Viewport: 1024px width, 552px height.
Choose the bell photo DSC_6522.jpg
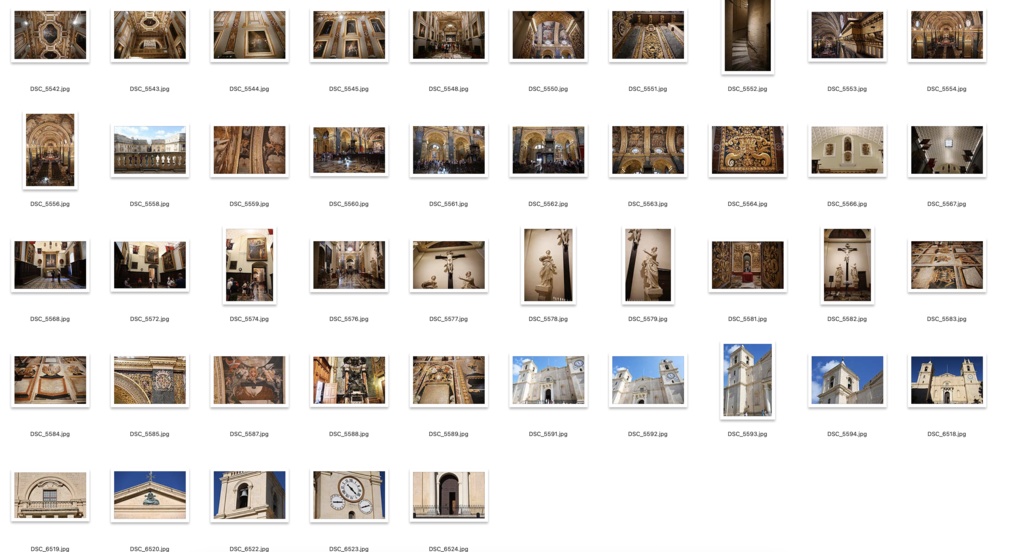coord(249,495)
